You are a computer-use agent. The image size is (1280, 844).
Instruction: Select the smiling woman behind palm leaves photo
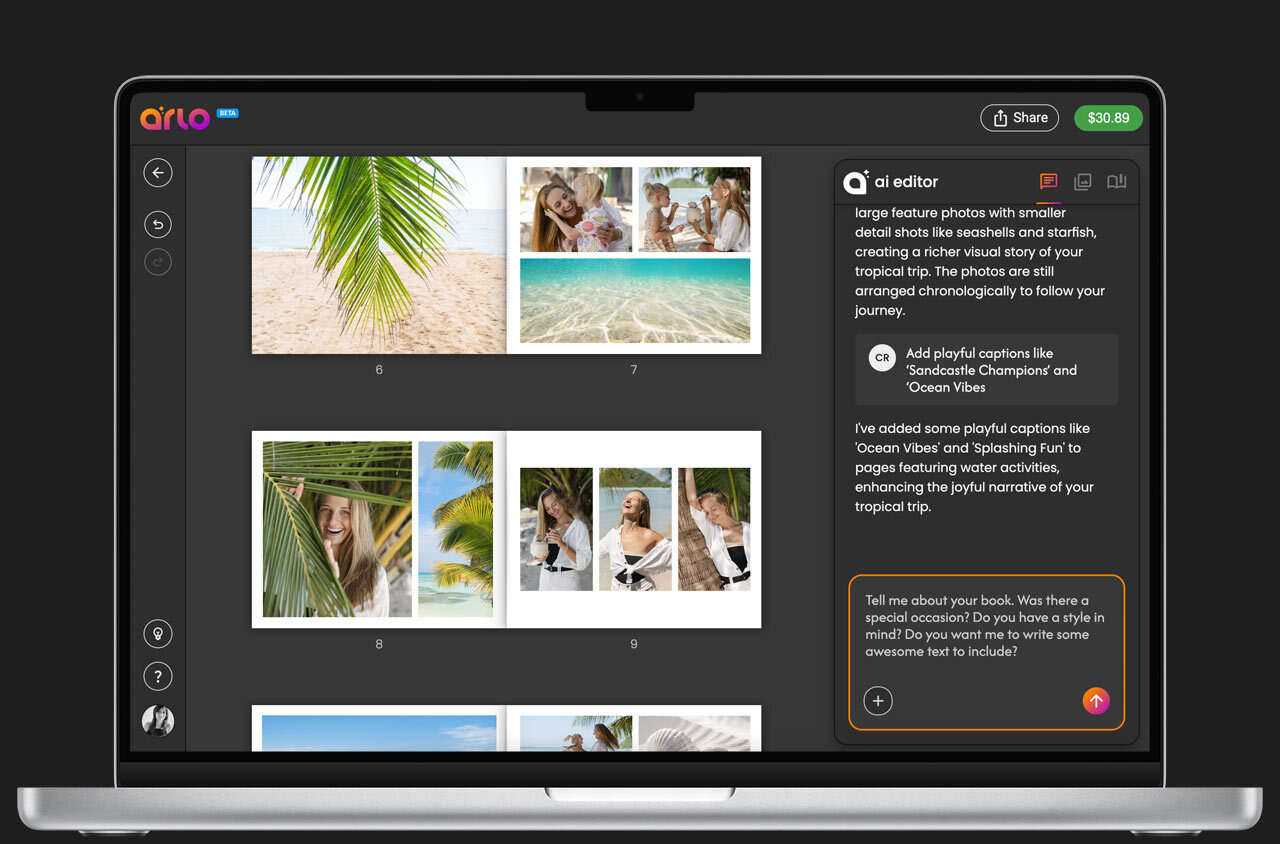[x=337, y=529]
